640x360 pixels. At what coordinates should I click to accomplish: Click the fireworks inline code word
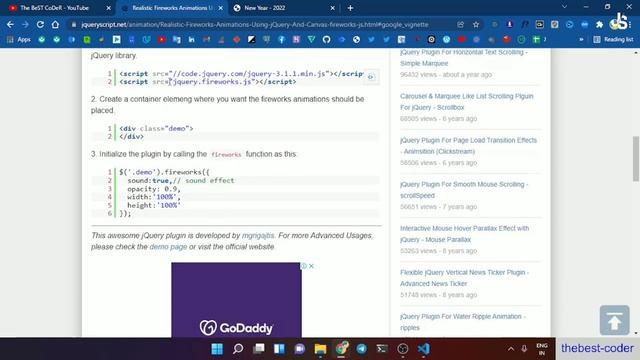(227, 155)
